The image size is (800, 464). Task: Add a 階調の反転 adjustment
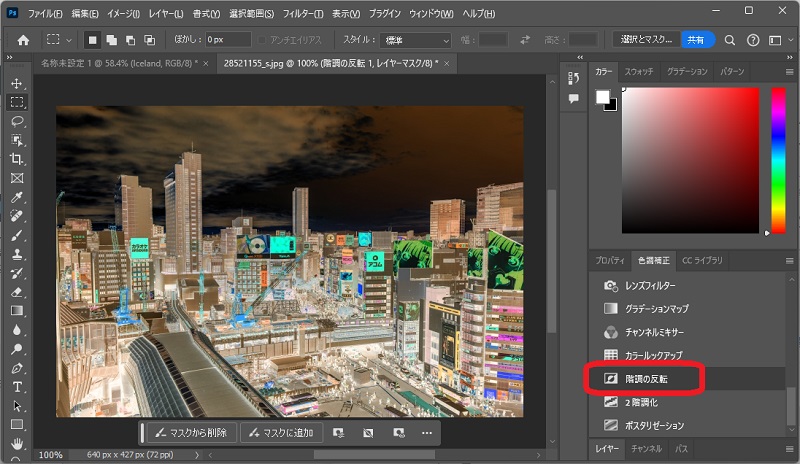[x=687, y=379]
